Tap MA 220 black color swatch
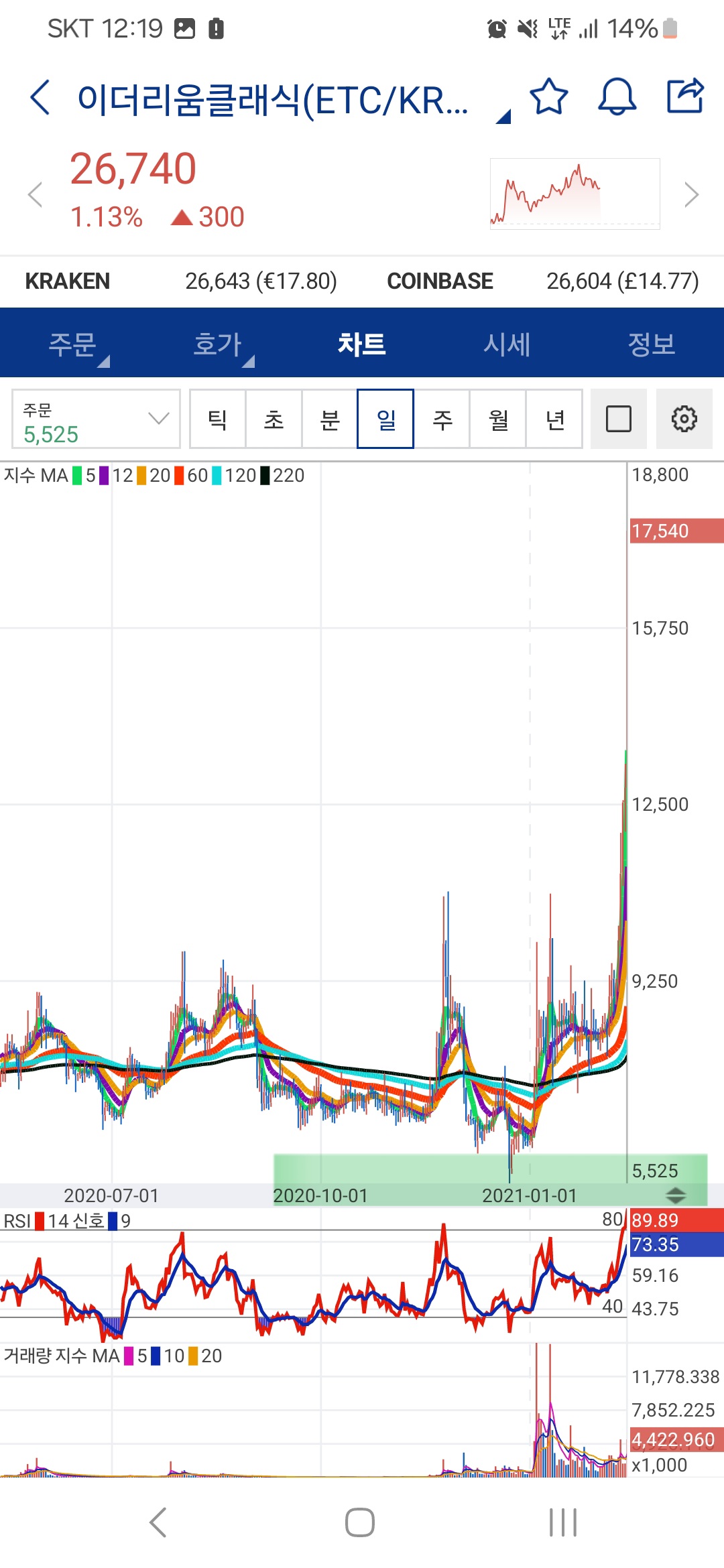 point(265,475)
